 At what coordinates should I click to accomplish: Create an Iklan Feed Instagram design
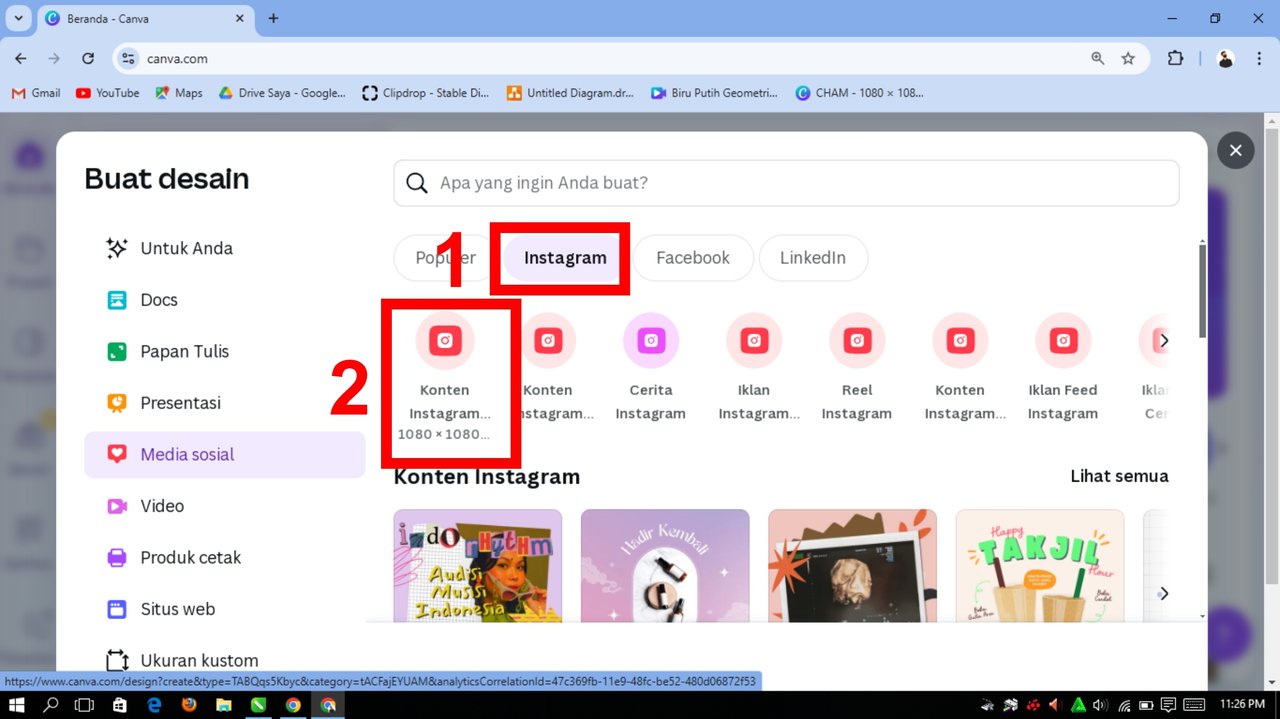1063,368
